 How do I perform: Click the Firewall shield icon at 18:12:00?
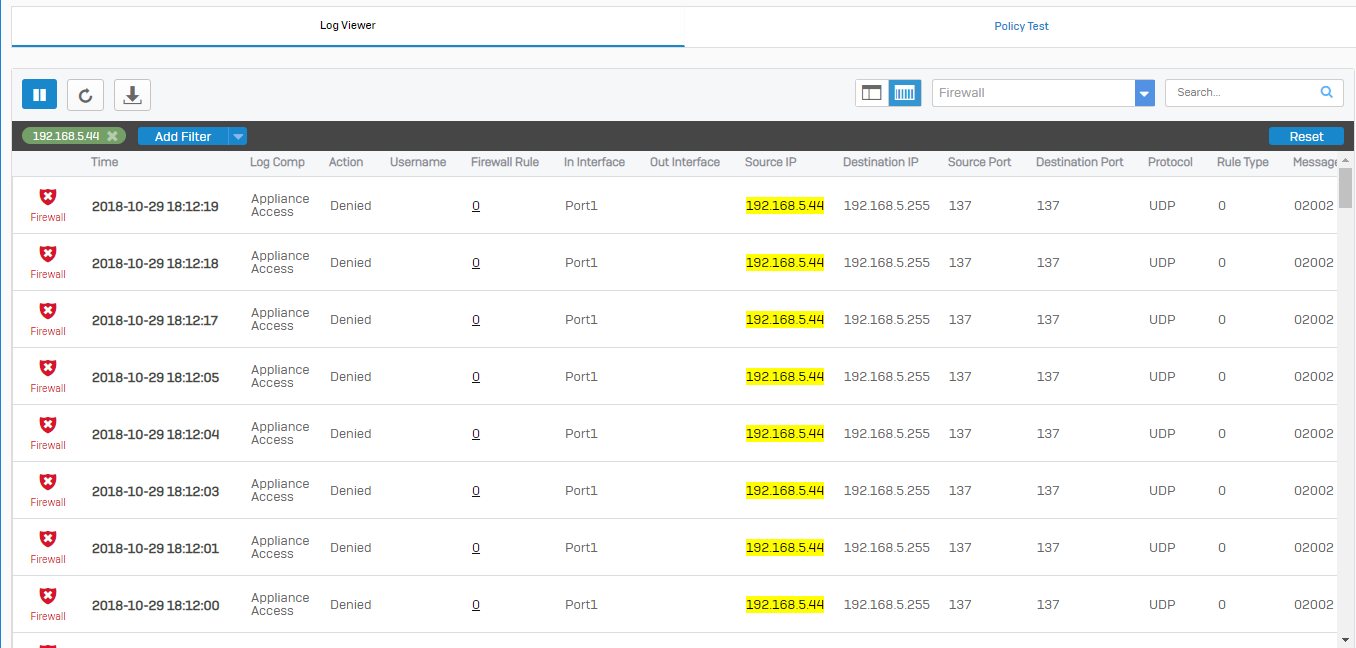point(48,596)
